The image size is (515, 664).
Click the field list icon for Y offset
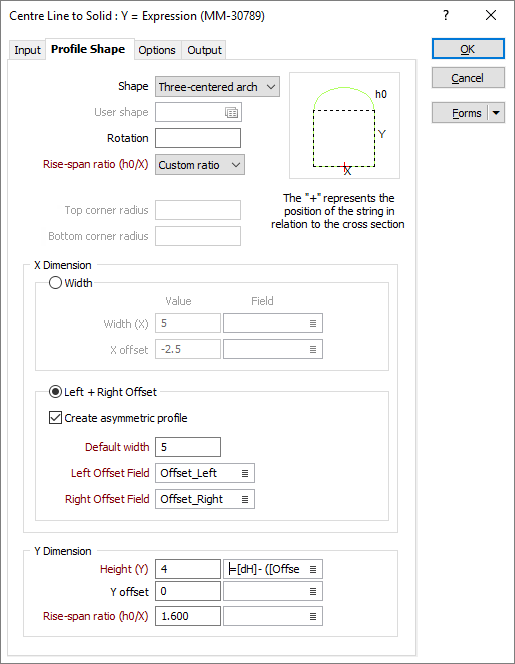(x=313, y=592)
